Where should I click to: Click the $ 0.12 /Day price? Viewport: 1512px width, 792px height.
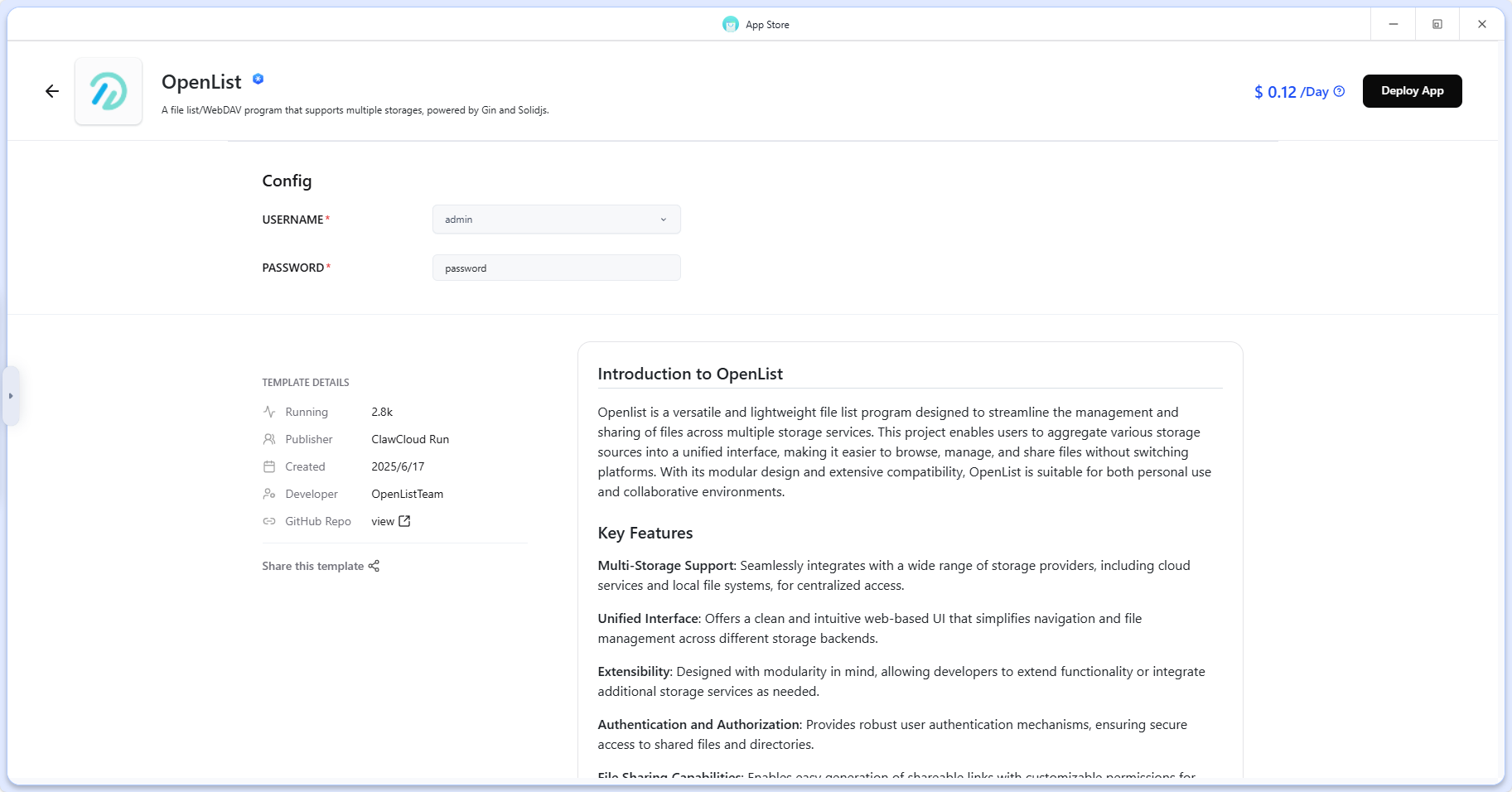coord(1291,92)
